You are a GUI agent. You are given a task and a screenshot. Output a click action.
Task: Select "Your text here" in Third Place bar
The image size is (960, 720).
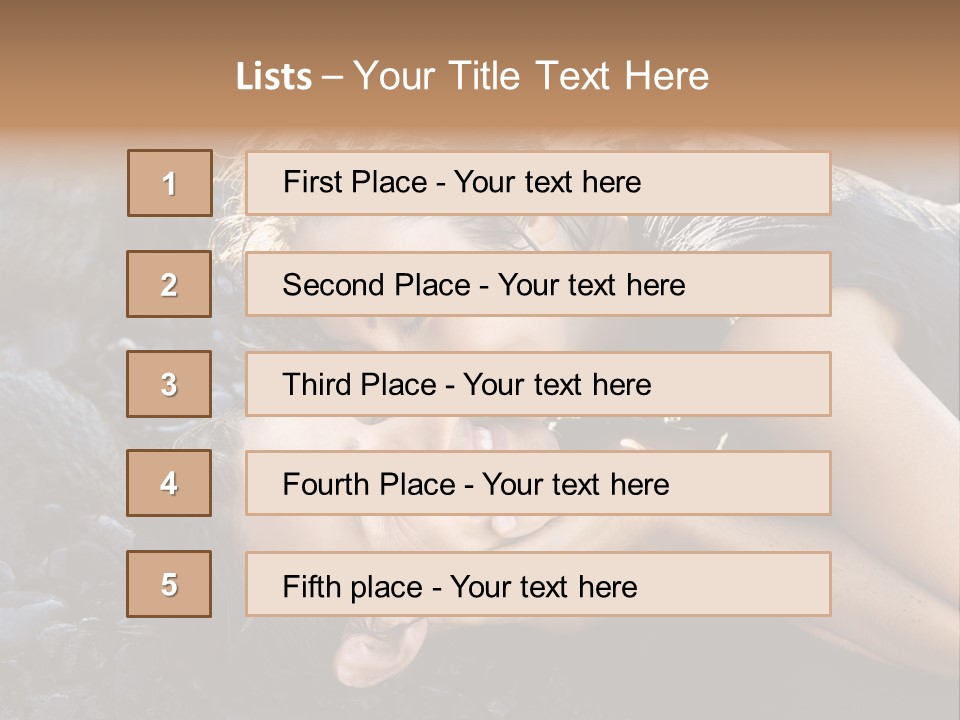557,385
